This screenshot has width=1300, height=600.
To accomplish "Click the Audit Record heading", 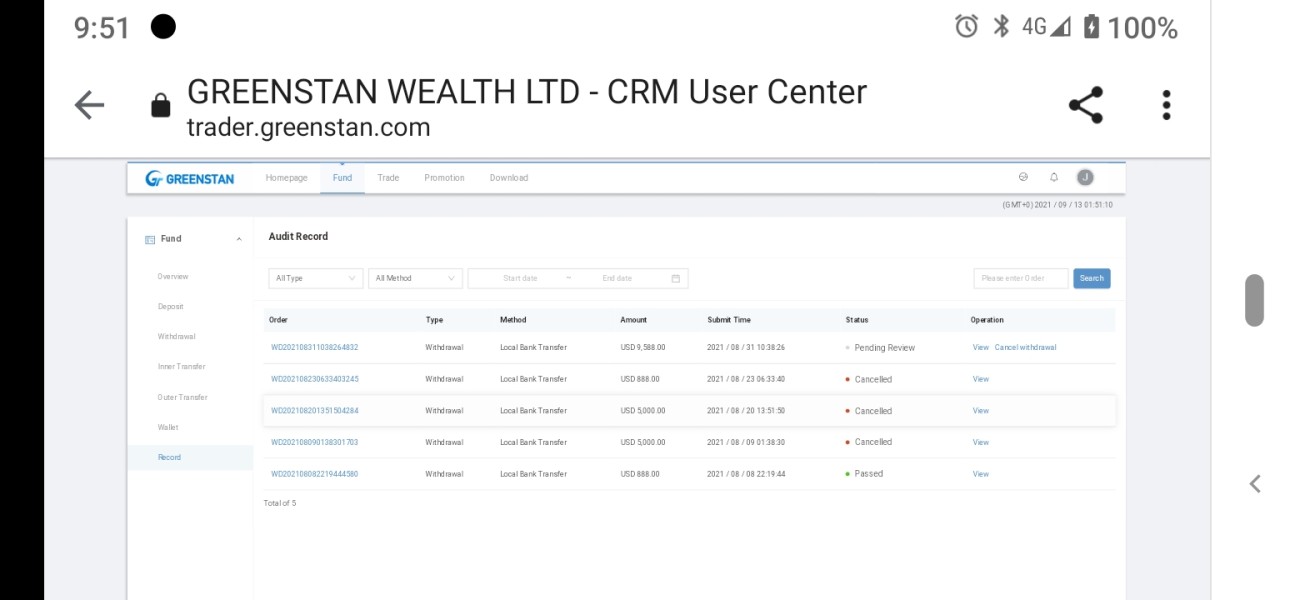I will point(298,237).
